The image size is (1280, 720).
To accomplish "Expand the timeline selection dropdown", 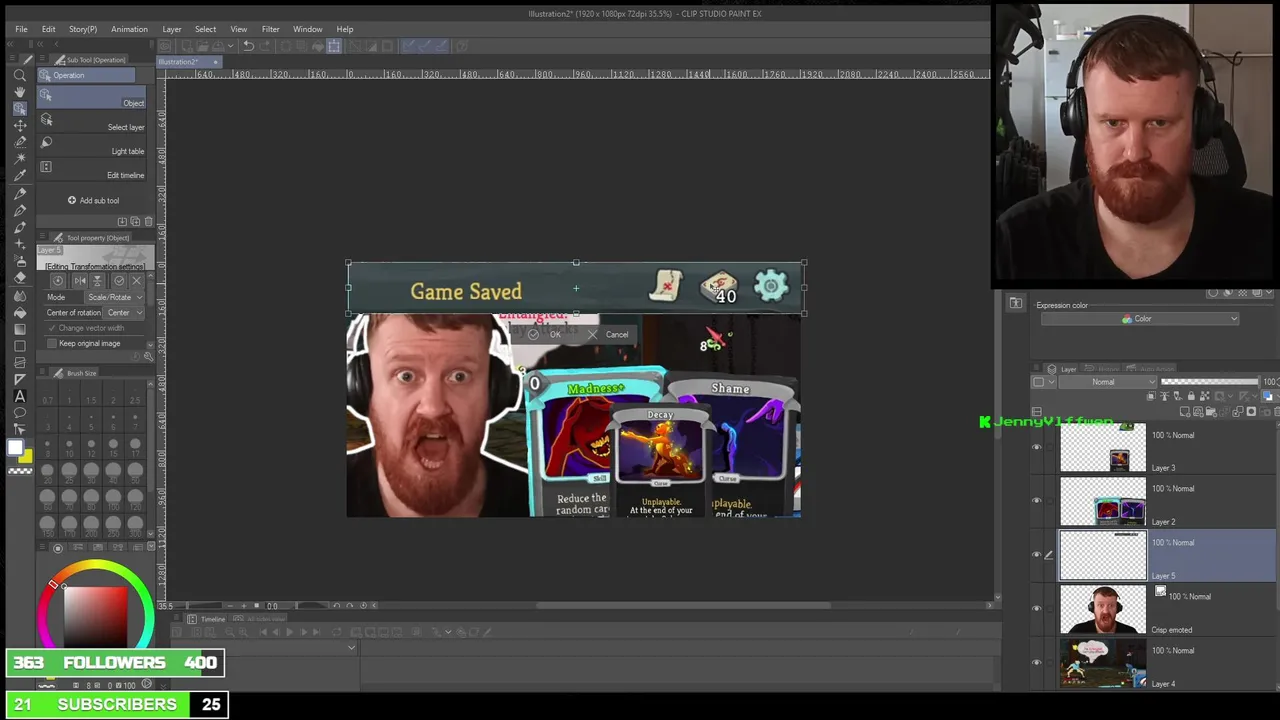I will (x=351, y=647).
